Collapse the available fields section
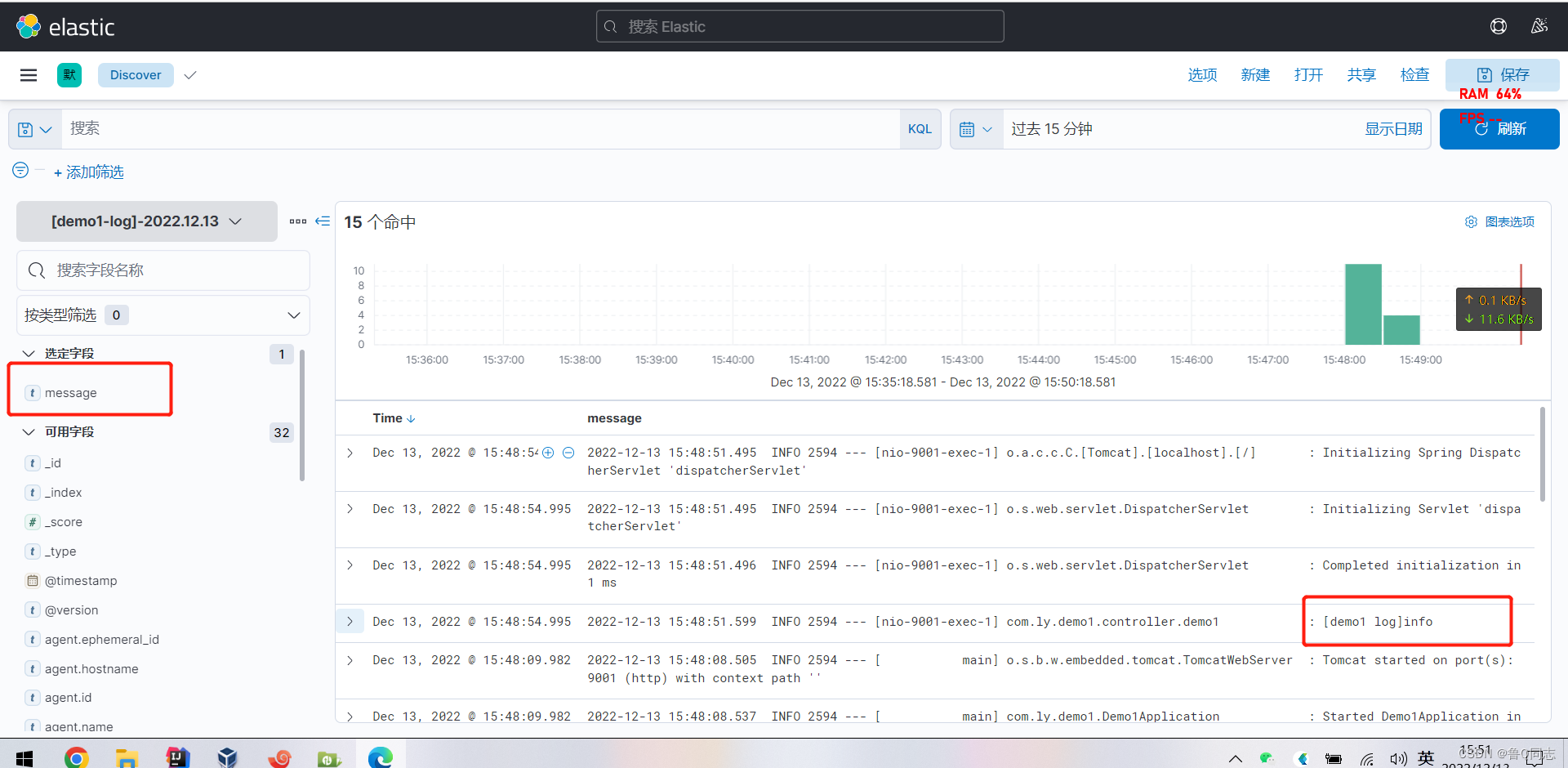Viewport: 1568px width, 768px height. [x=29, y=432]
